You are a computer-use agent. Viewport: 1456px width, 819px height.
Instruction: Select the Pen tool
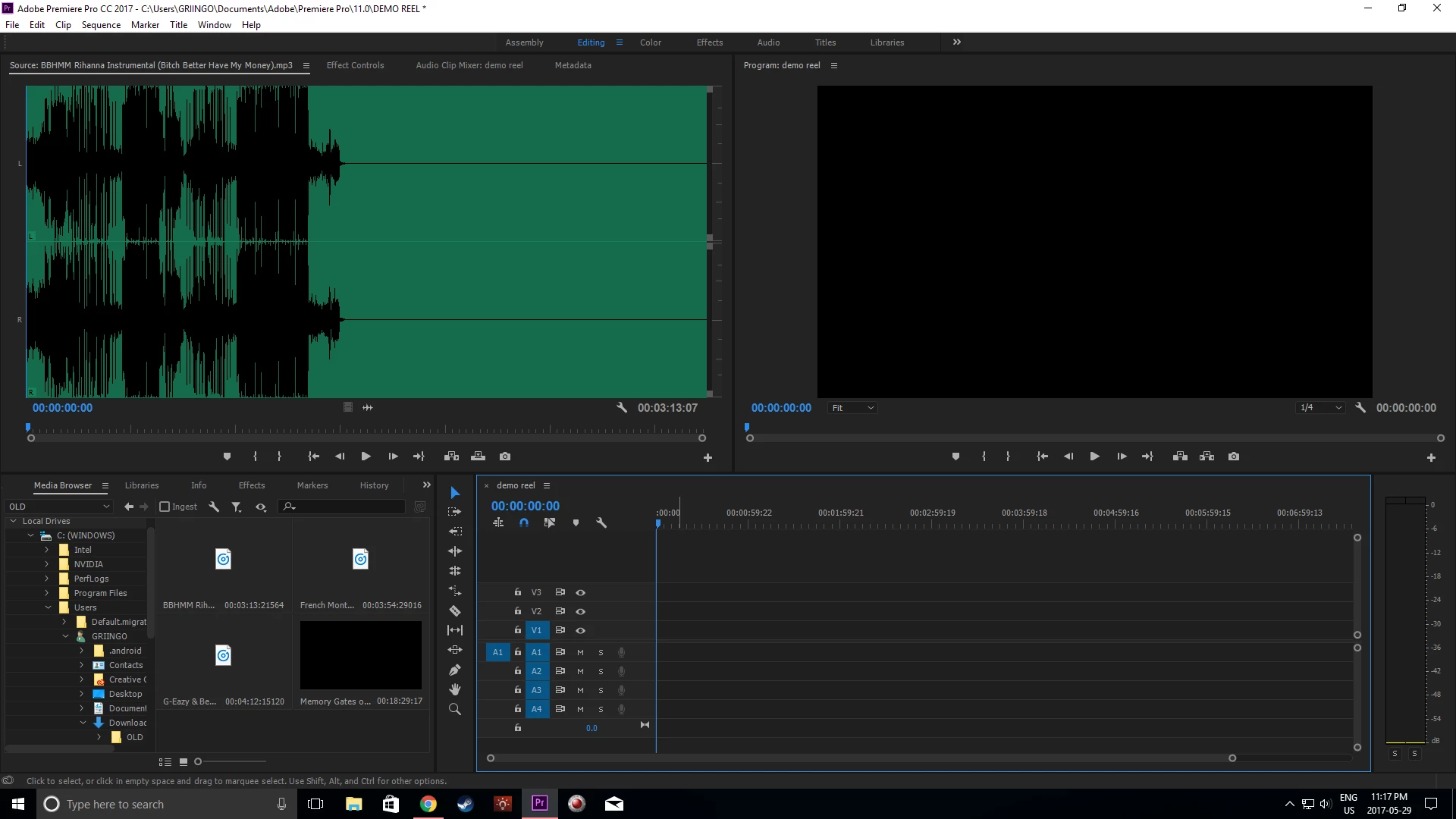point(455,670)
